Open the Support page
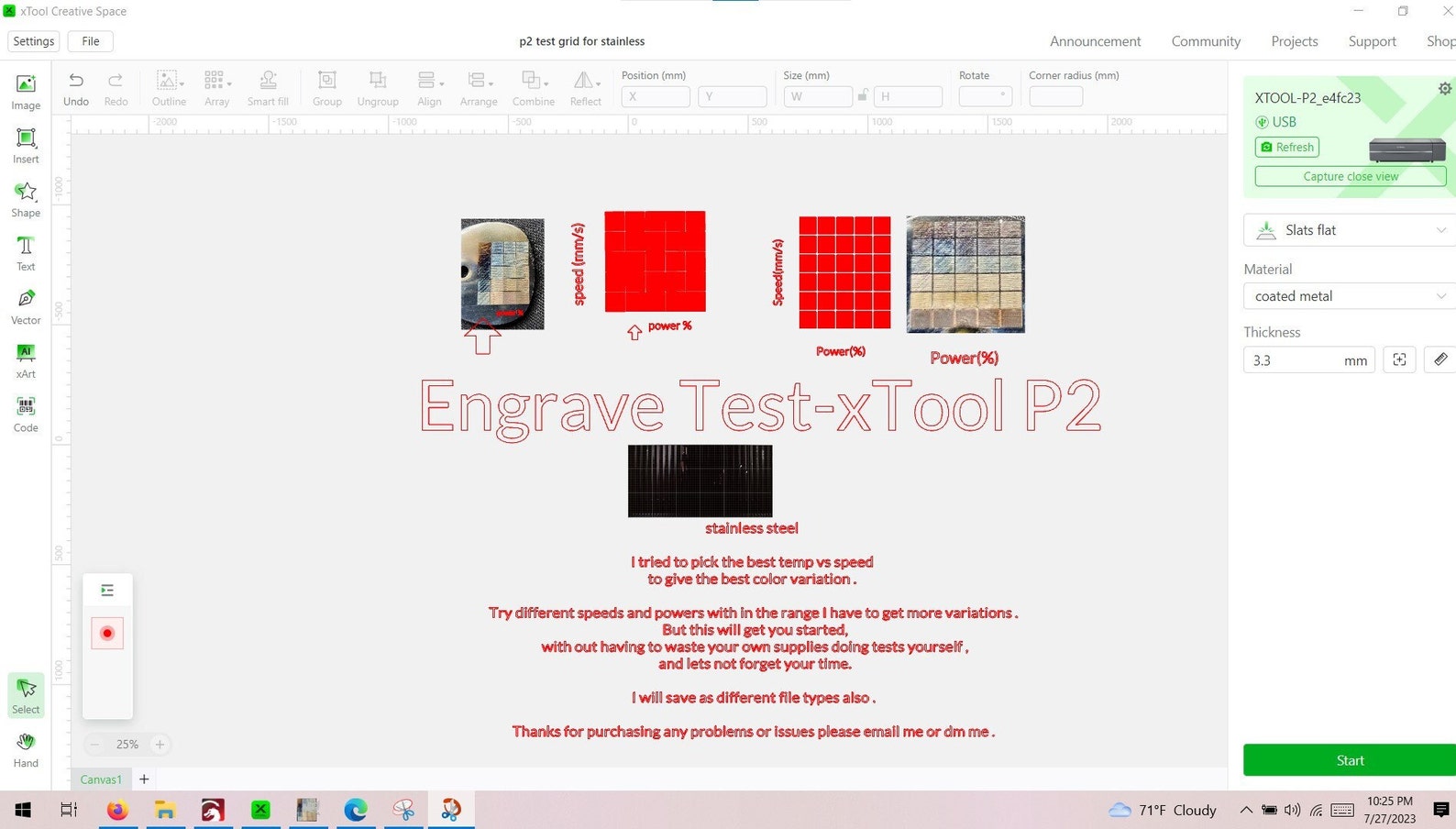1456x829 pixels. [x=1373, y=41]
